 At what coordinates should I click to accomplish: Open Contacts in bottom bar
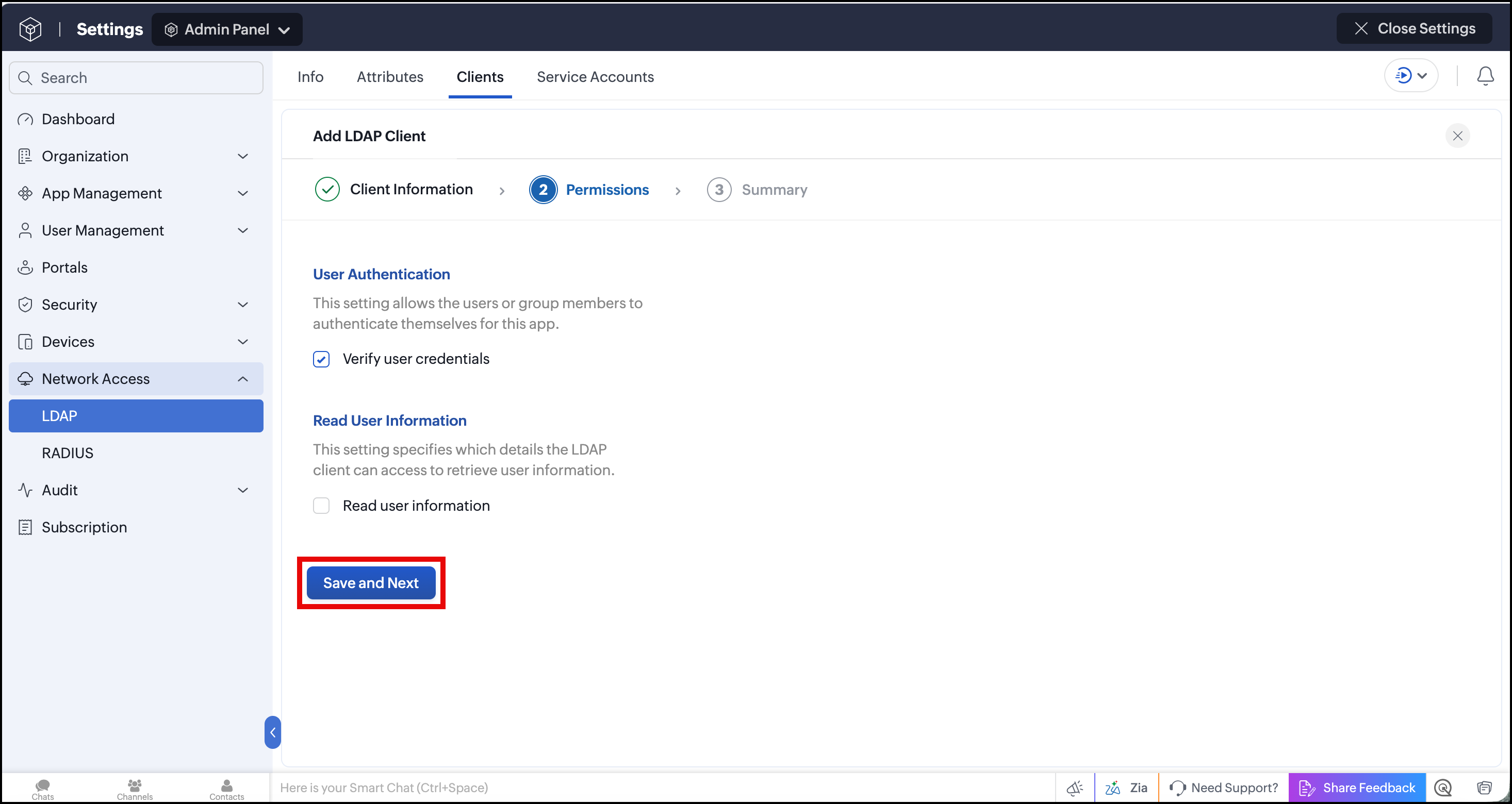point(226,789)
